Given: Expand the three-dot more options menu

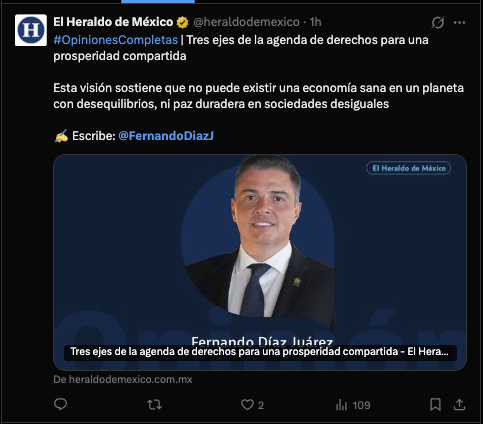Looking at the screenshot, I should pos(459,23).
